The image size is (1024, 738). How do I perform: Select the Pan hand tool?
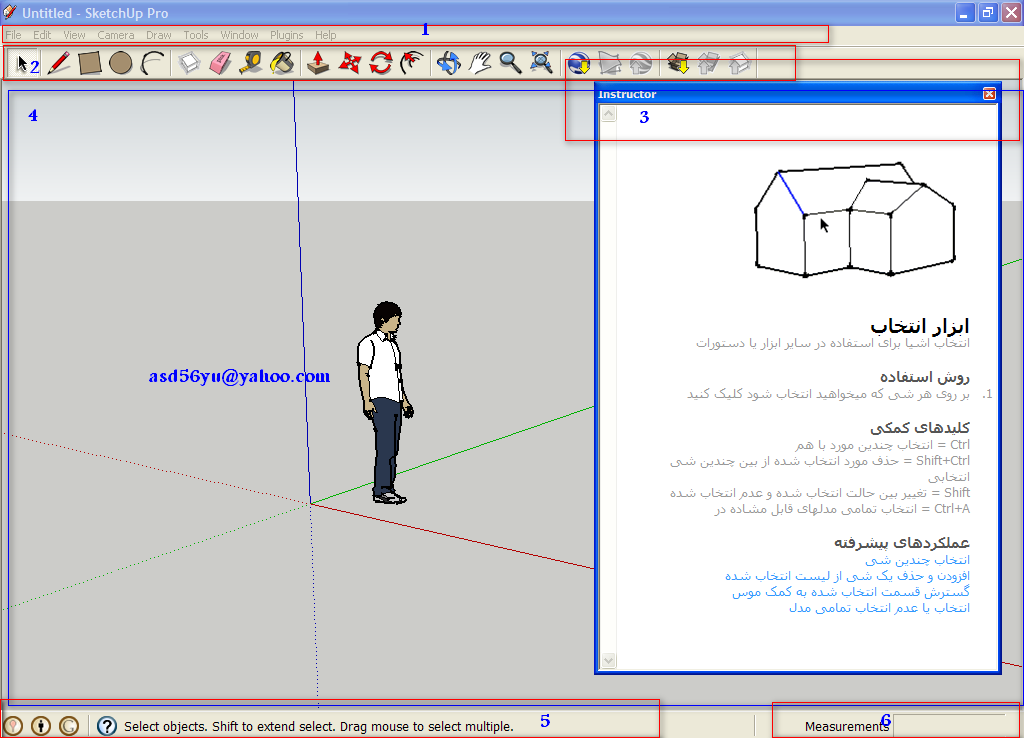click(x=479, y=63)
